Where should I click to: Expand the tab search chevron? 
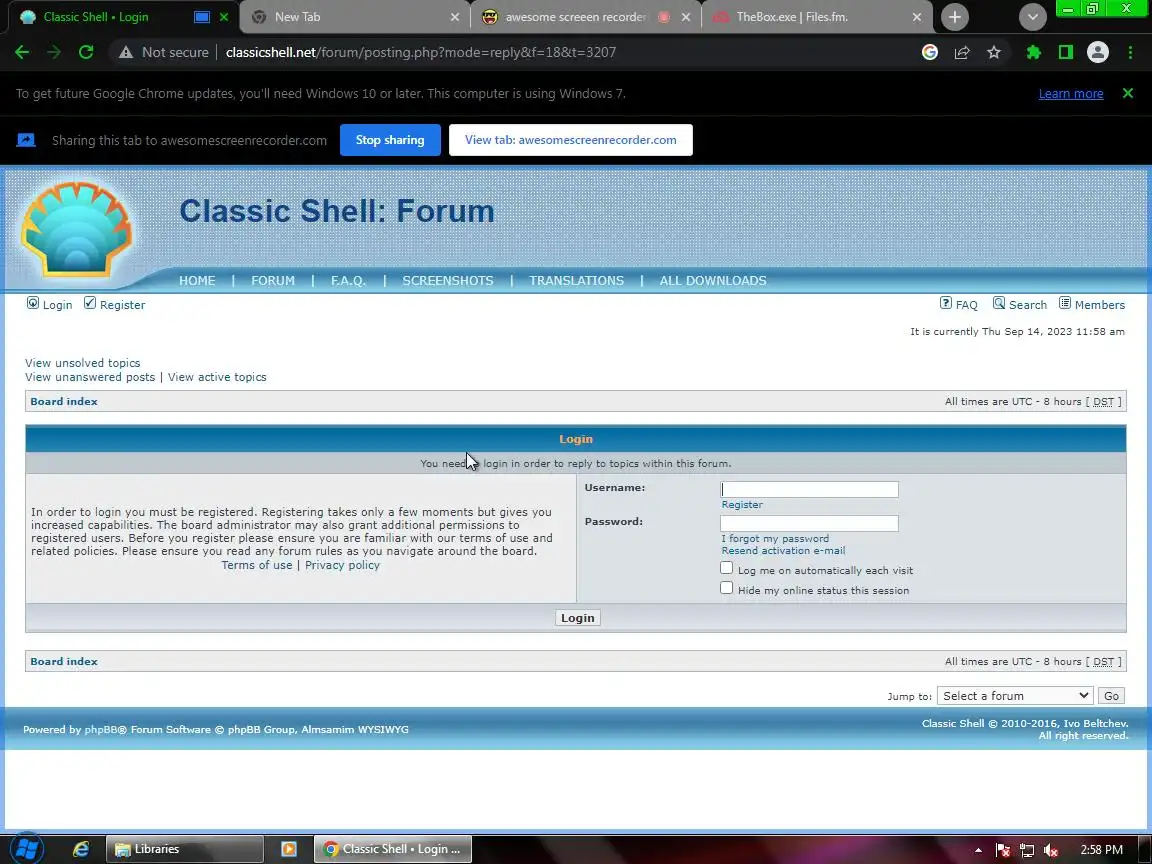click(x=1032, y=17)
